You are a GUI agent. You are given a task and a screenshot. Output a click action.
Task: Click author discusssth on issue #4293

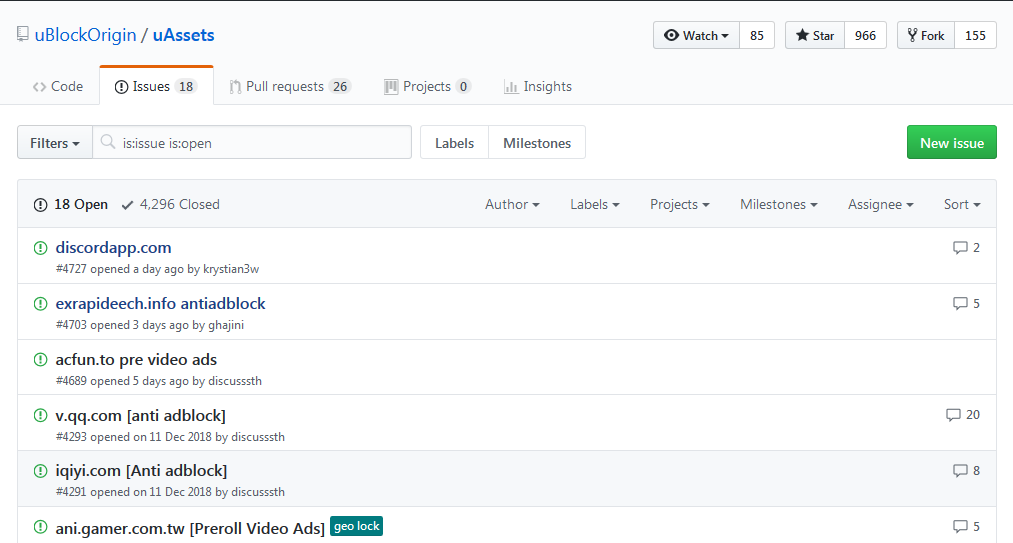[x=258, y=437]
